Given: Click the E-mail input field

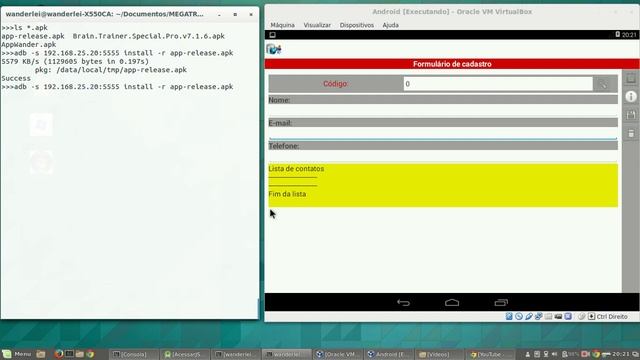Looking at the screenshot, I should [443, 133].
